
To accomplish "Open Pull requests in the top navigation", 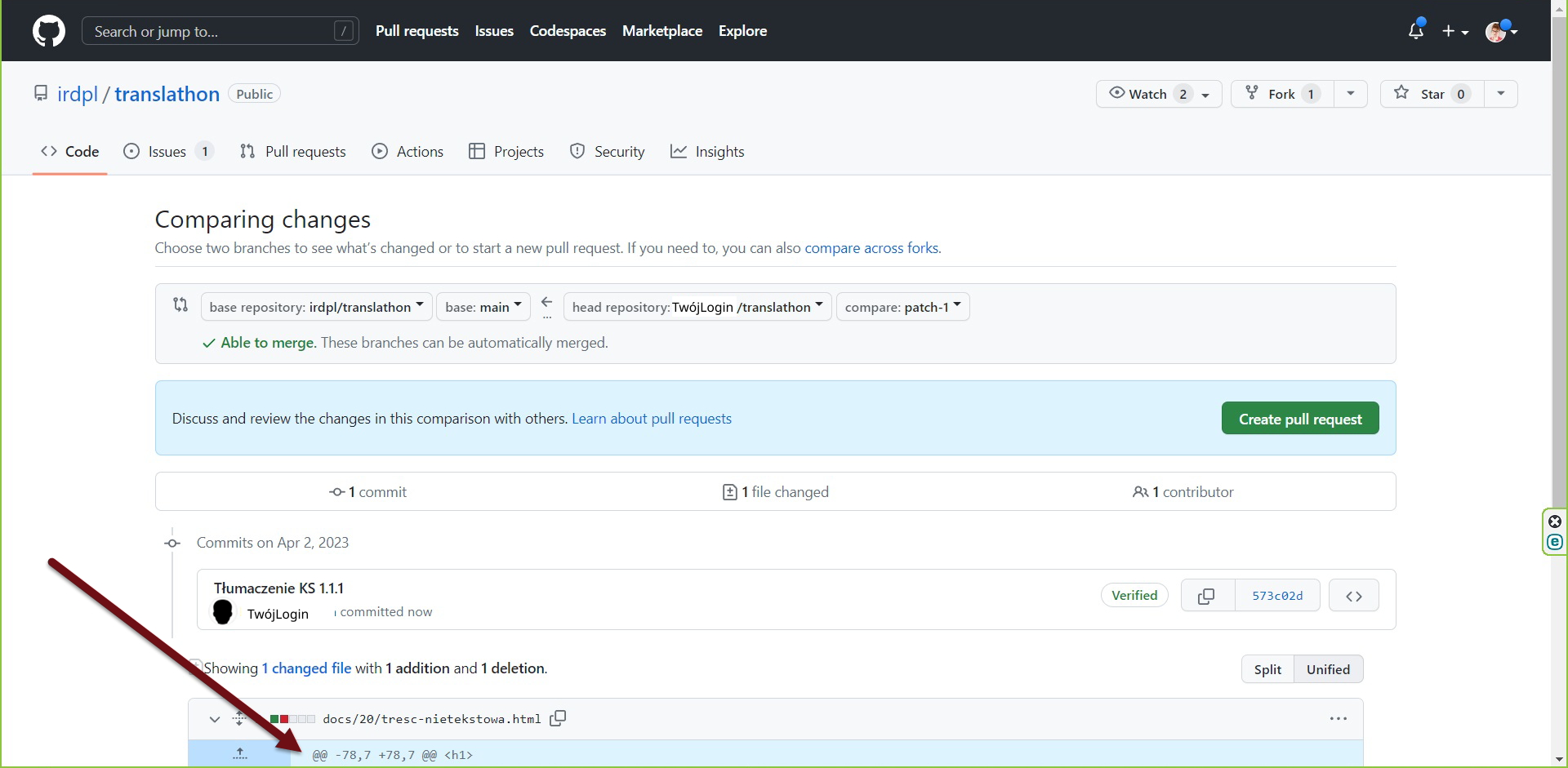I will tap(417, 31).
